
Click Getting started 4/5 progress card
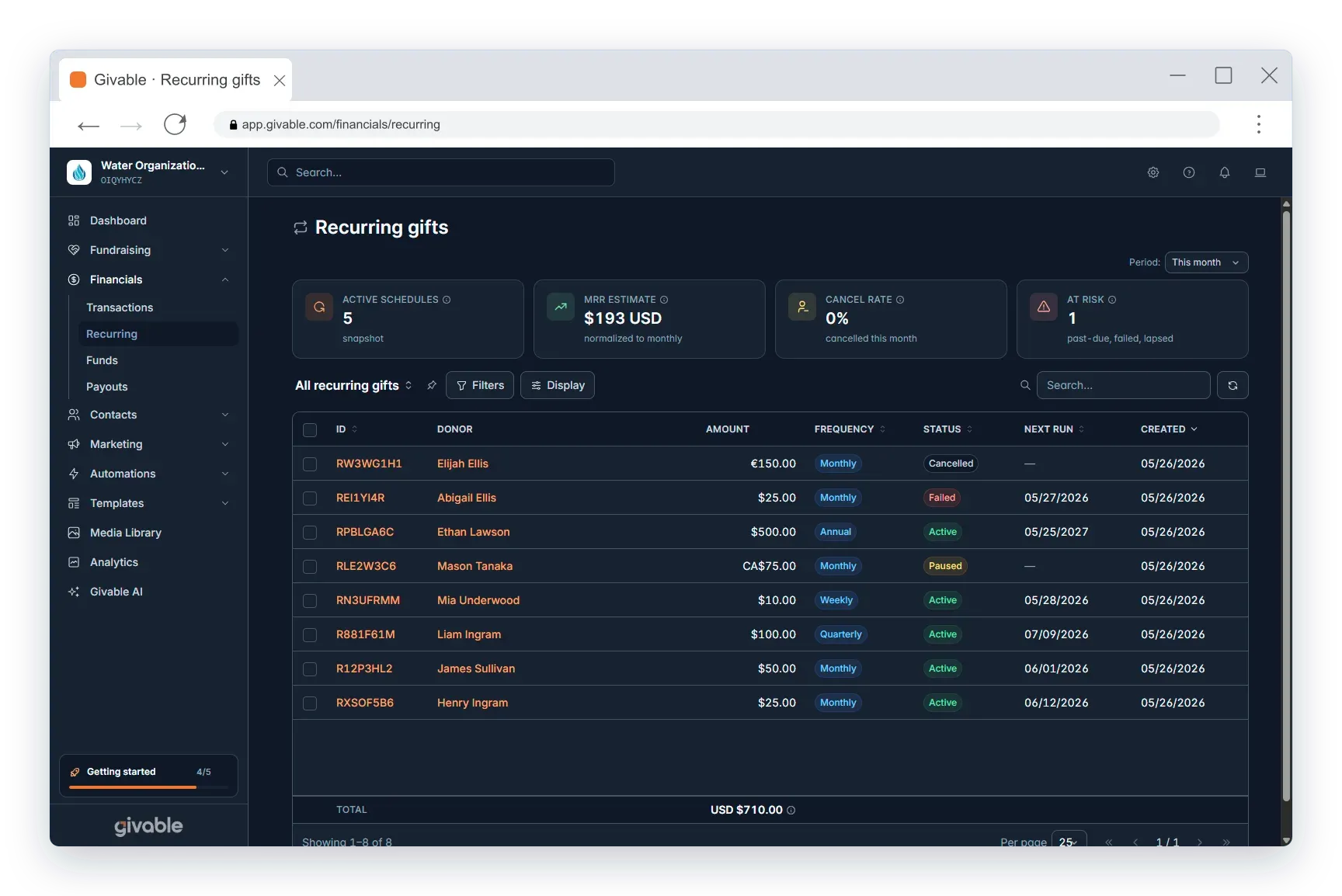point(148,776)
